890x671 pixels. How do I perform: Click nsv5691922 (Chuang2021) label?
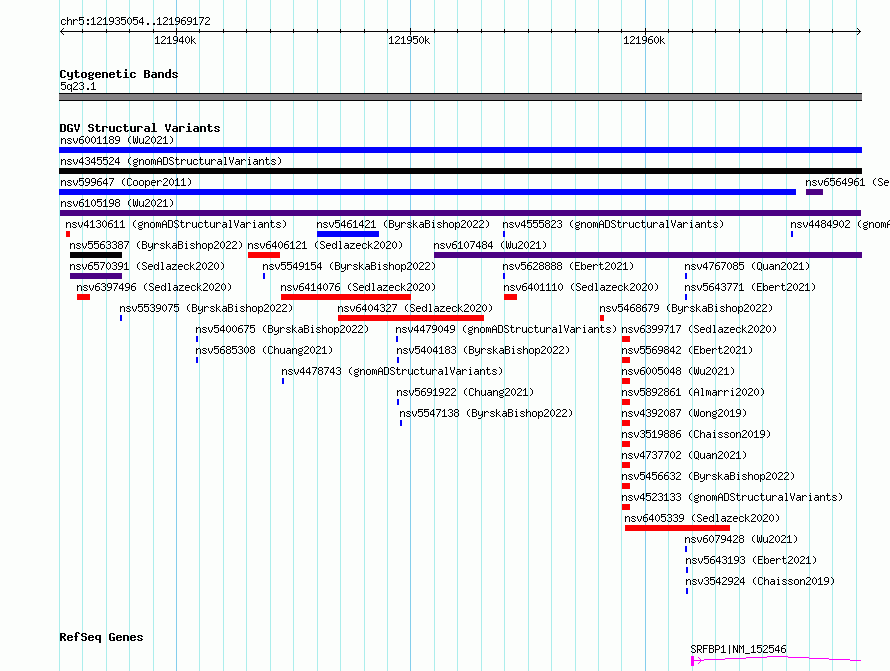[465, 392]
